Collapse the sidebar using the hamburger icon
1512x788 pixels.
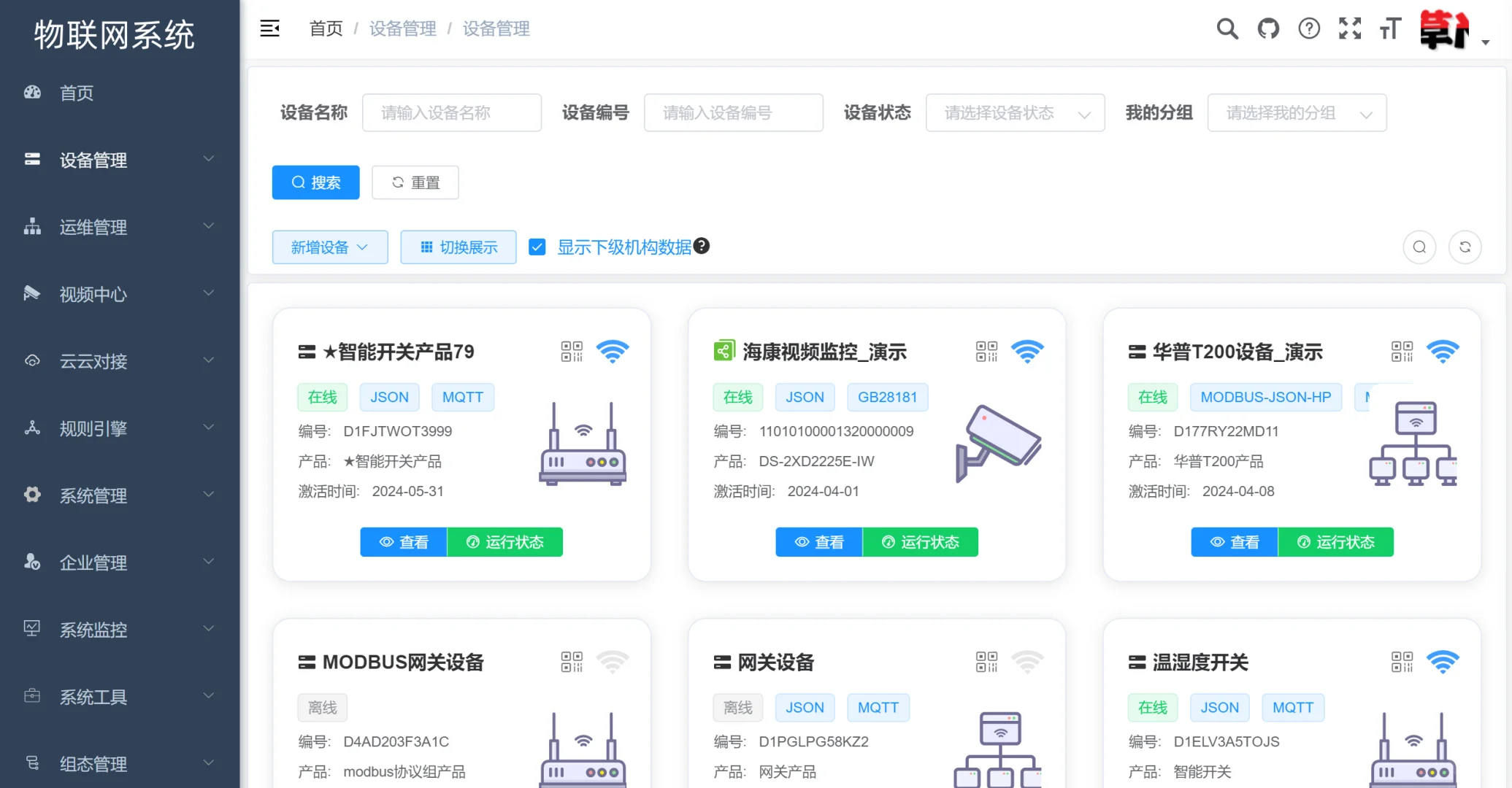tap(270, 28)
